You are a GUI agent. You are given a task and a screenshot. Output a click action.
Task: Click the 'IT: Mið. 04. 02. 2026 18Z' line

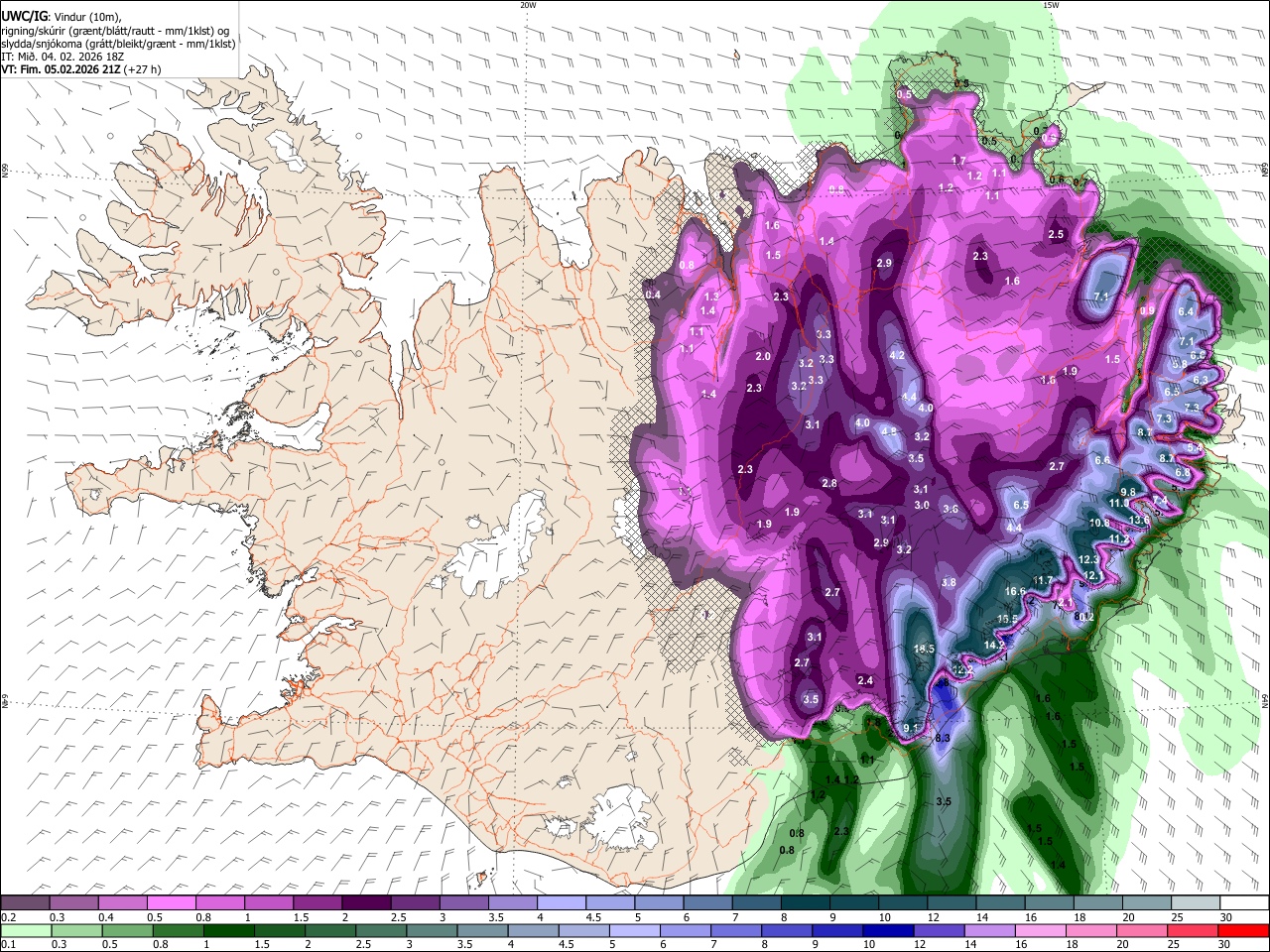point(62,57)
